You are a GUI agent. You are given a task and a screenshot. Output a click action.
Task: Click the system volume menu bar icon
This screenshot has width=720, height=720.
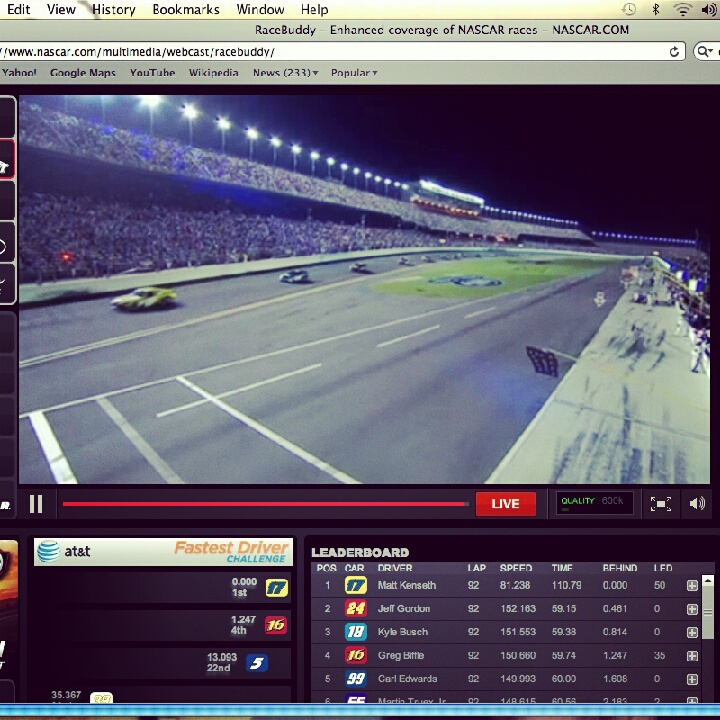tap(709, 9)
